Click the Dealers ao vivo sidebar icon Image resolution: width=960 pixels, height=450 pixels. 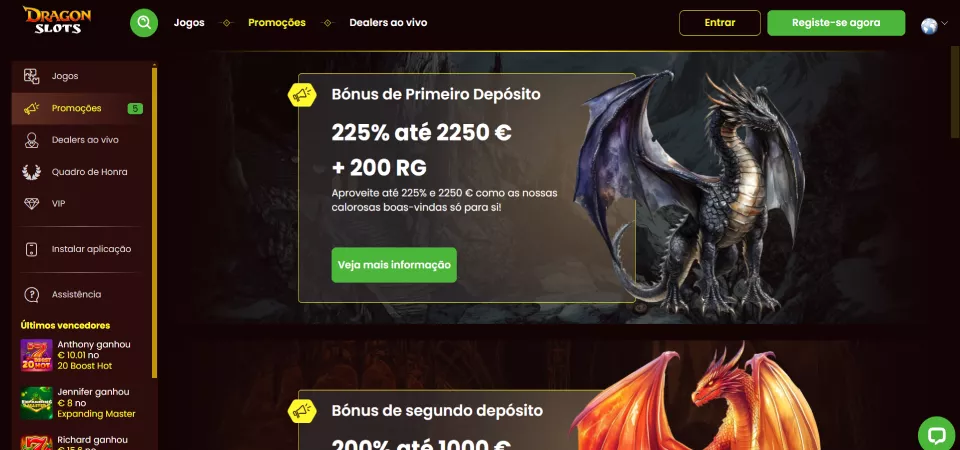31,140
